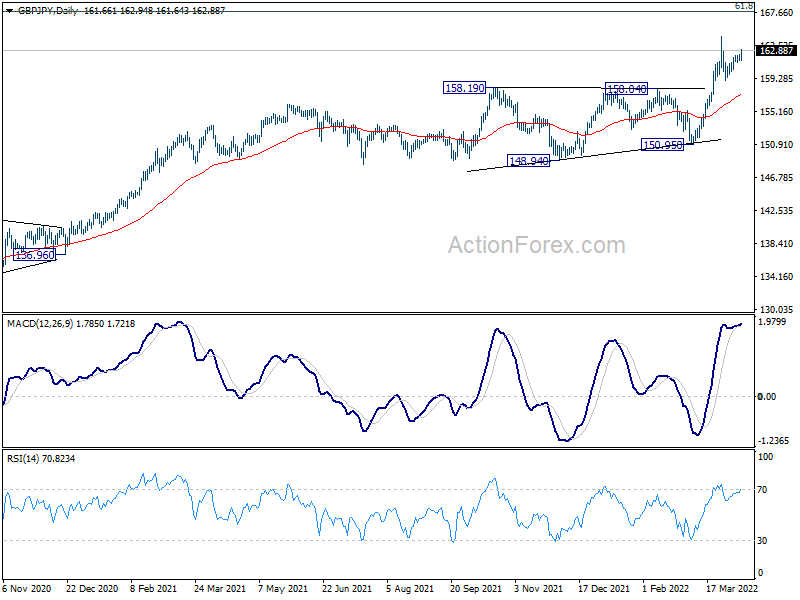
Task: Click the RSI(14) 70.8234 indicator label
Action: [x=41, y=459]
